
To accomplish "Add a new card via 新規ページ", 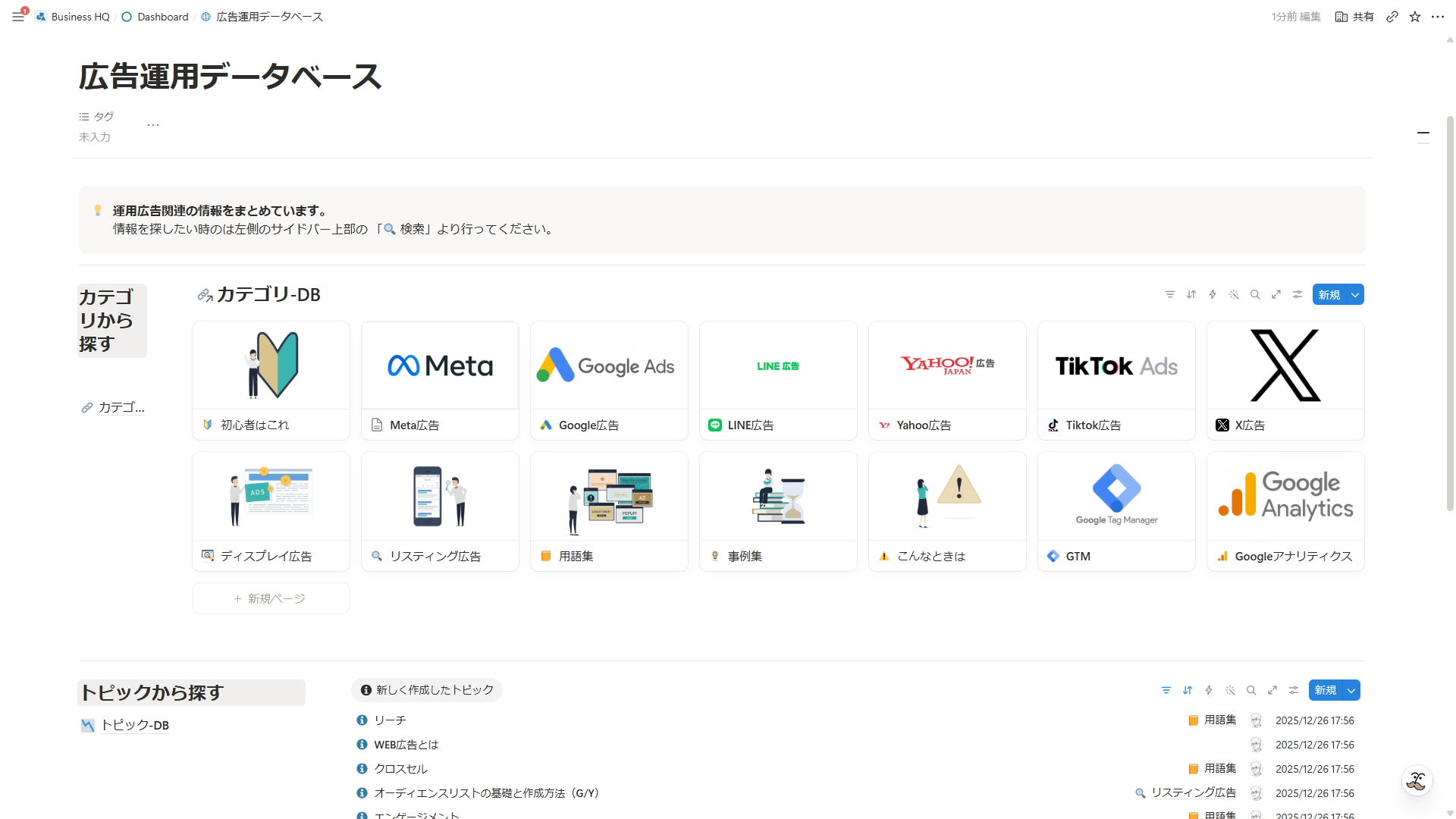I will click(271, 598).
